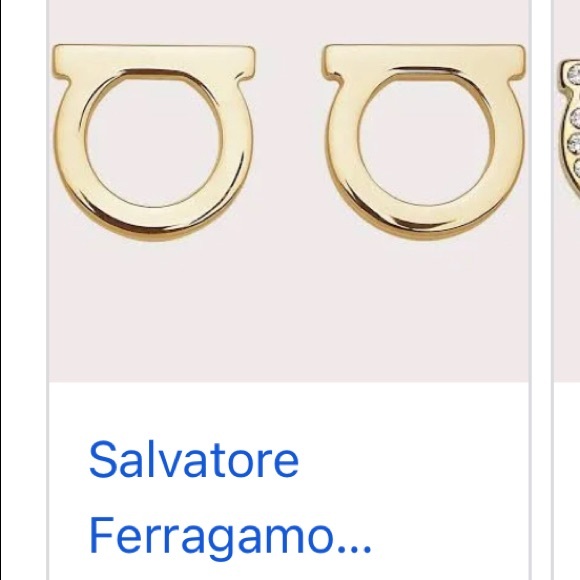Open the gold Ferragamo earrings product image
580x580 pixels.
(x=289, y=190)
